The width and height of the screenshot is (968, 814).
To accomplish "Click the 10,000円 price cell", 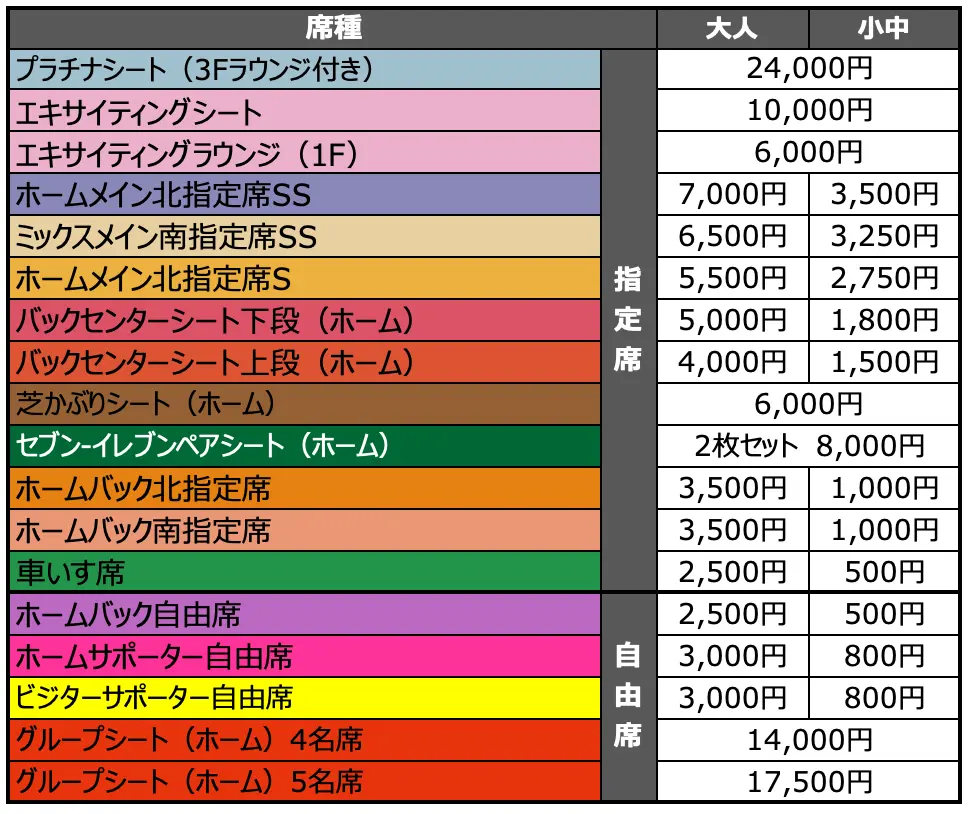I will click(808, 111).
